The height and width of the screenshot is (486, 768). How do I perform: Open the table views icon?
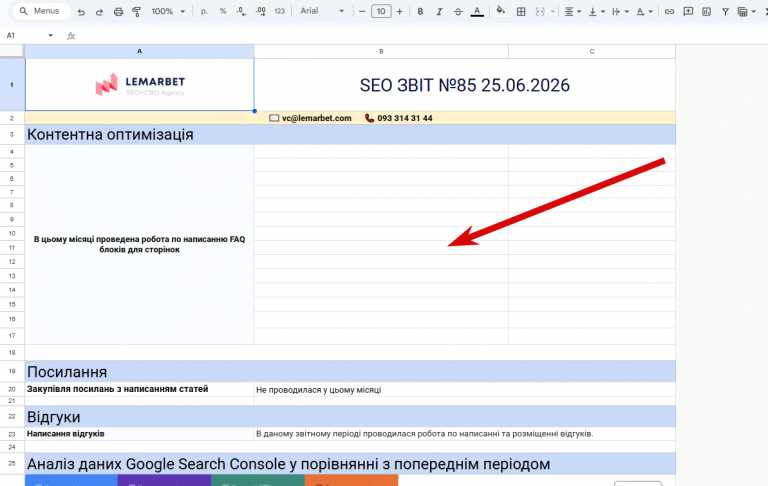pos(743,11)
